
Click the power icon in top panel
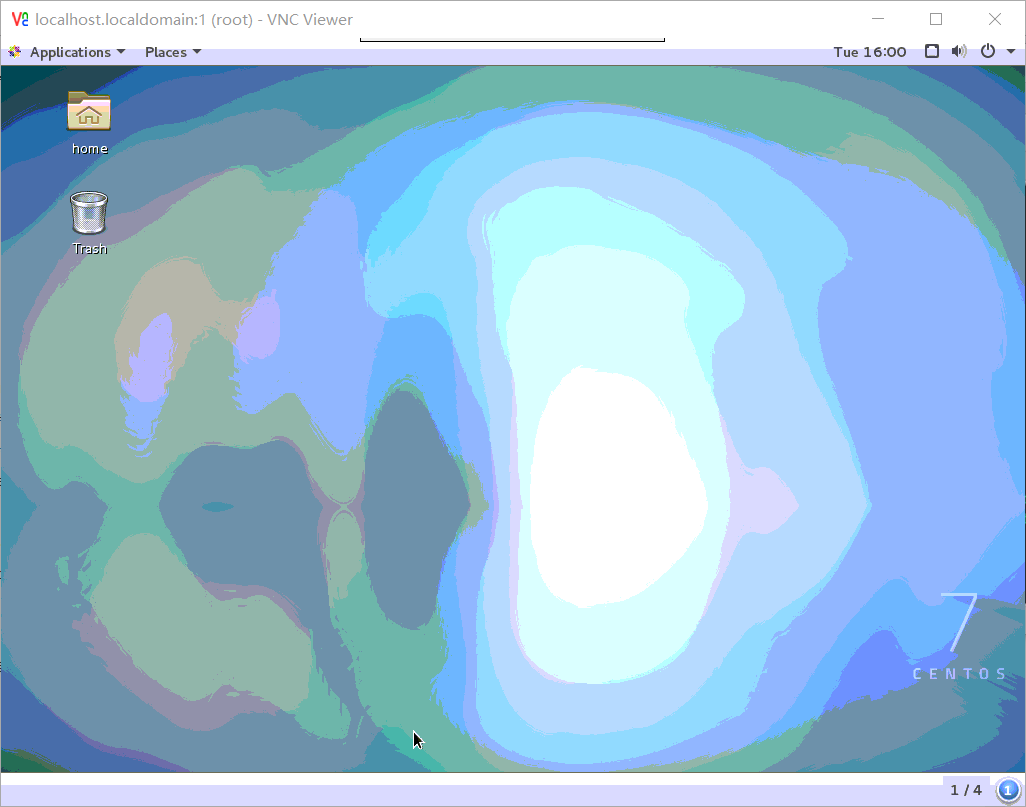coord(988,51)
